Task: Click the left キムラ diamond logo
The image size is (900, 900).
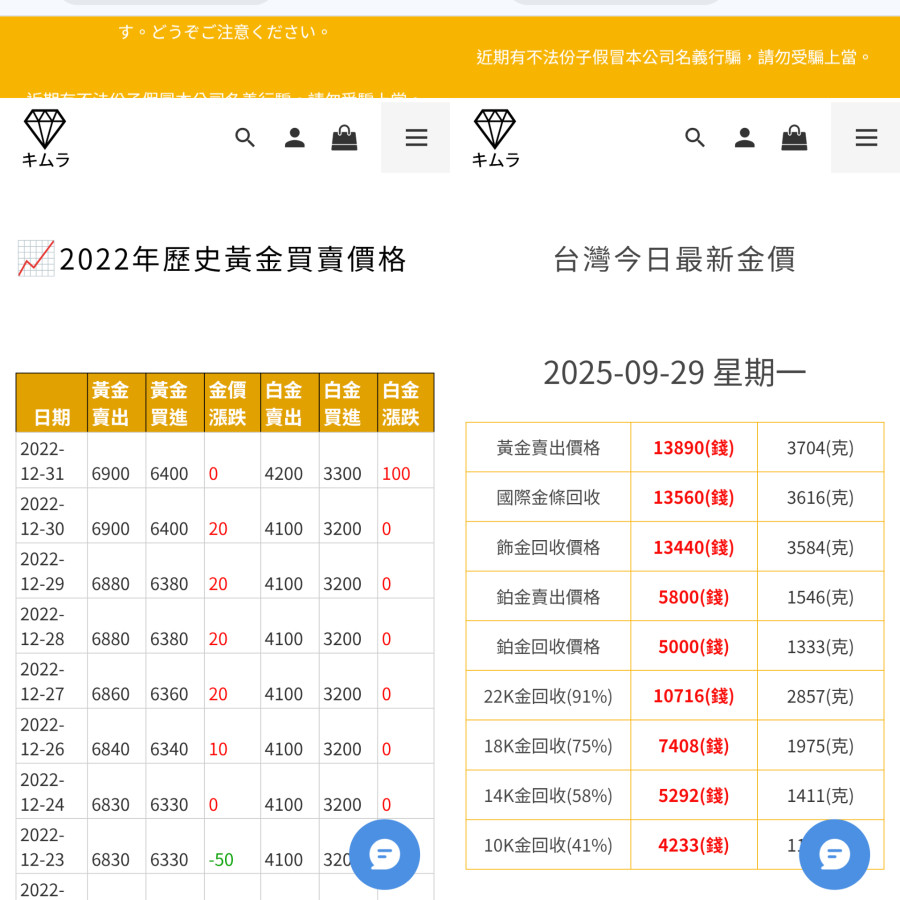Action: [45, 138]
